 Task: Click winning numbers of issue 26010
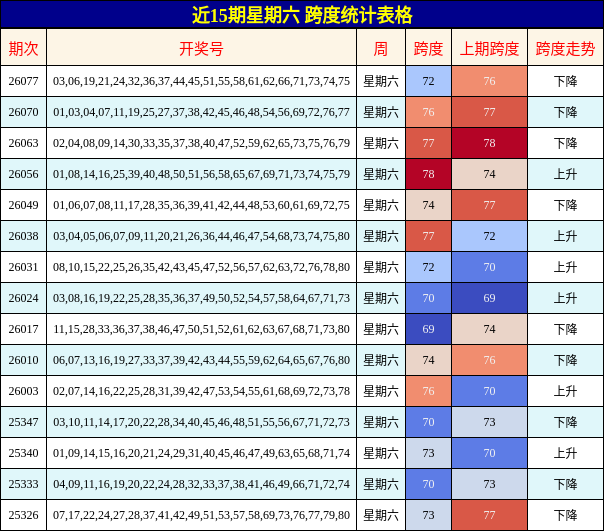tap(201, 360)
